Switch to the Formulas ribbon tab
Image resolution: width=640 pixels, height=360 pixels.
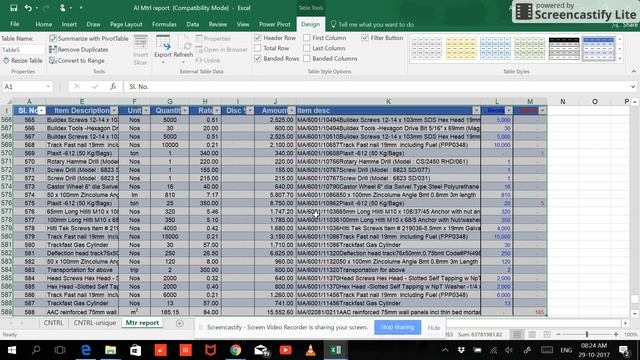[x=164, y=24]
